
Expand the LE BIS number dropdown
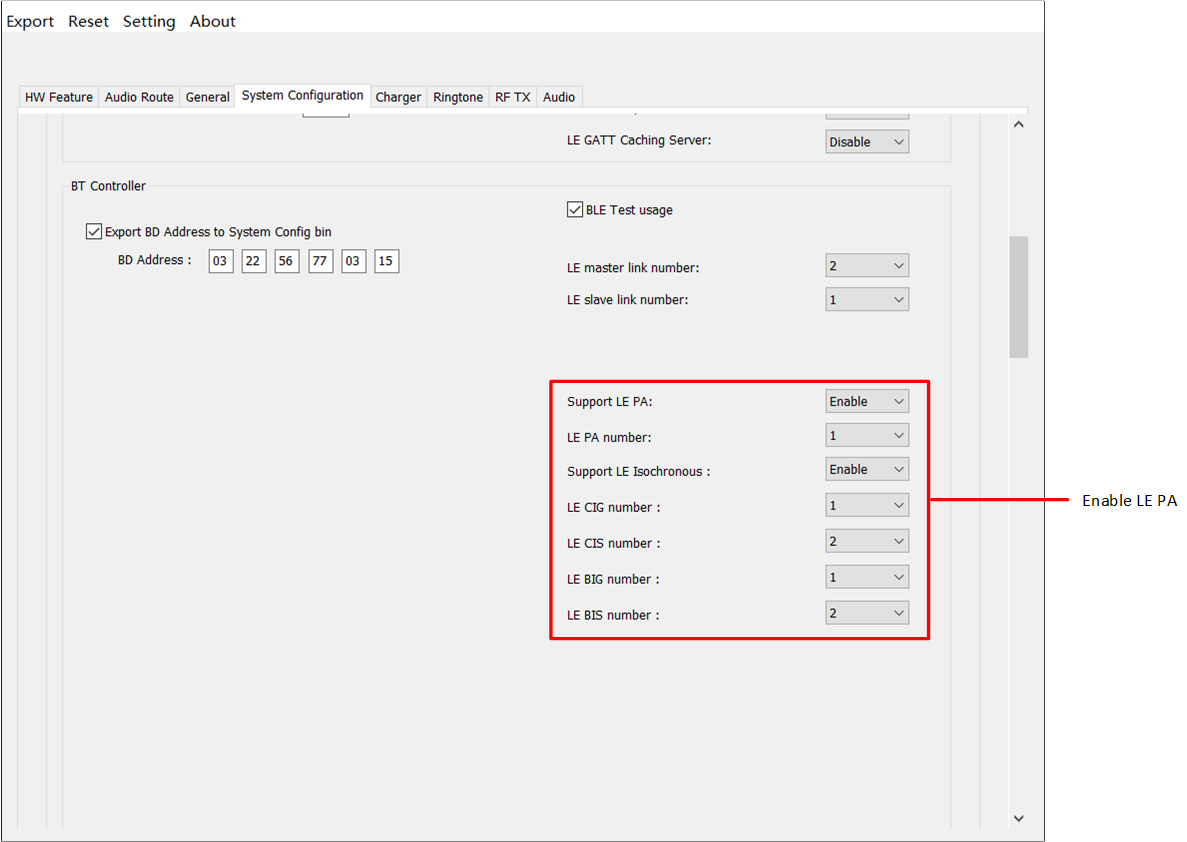point(867,613)
